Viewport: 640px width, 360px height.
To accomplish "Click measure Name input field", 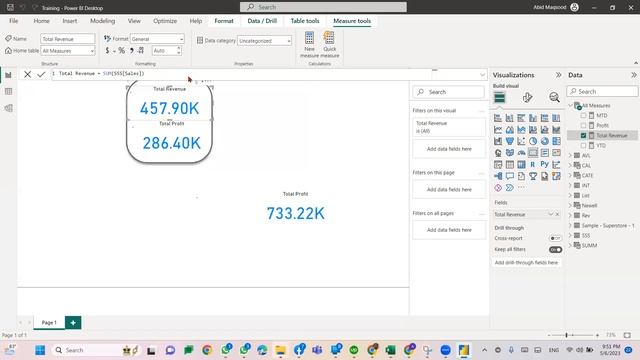I will coord(68,39).
